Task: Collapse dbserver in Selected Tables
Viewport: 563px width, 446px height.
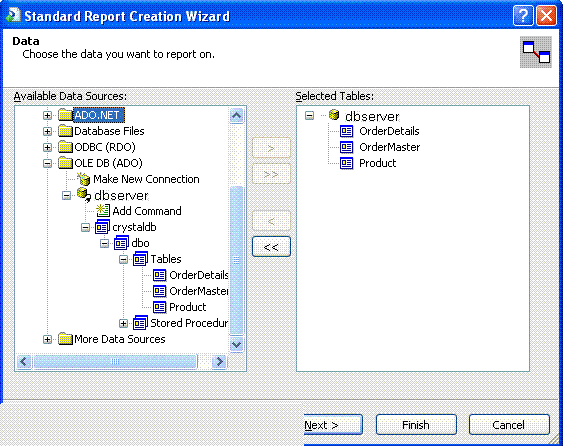Action: pos(309,115)
